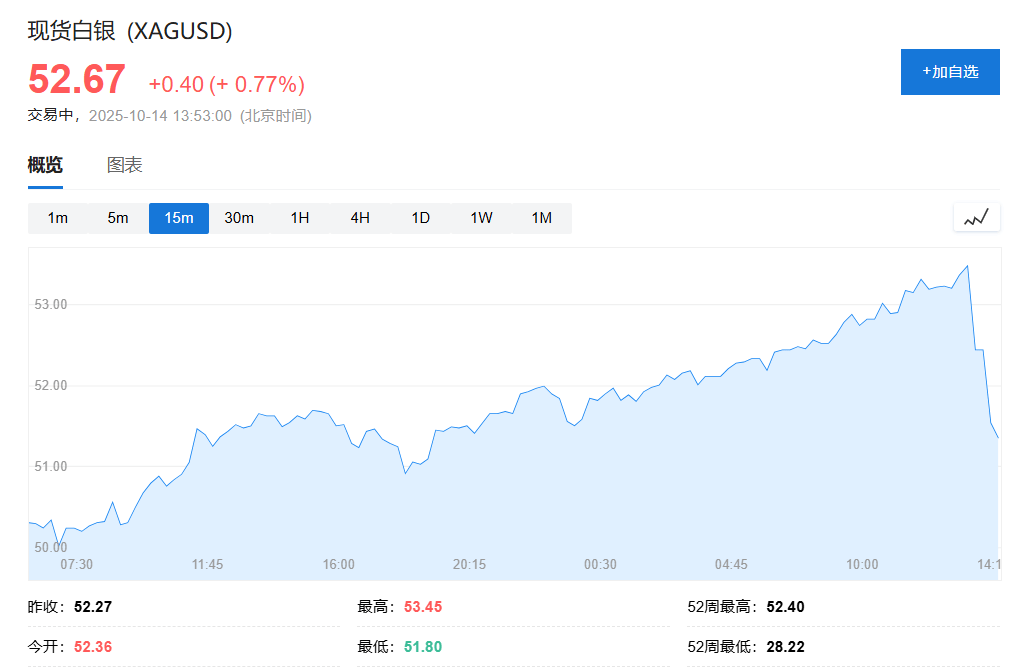Show the 1D daily chart
1021x670 pixels.
tap(421, 218)
